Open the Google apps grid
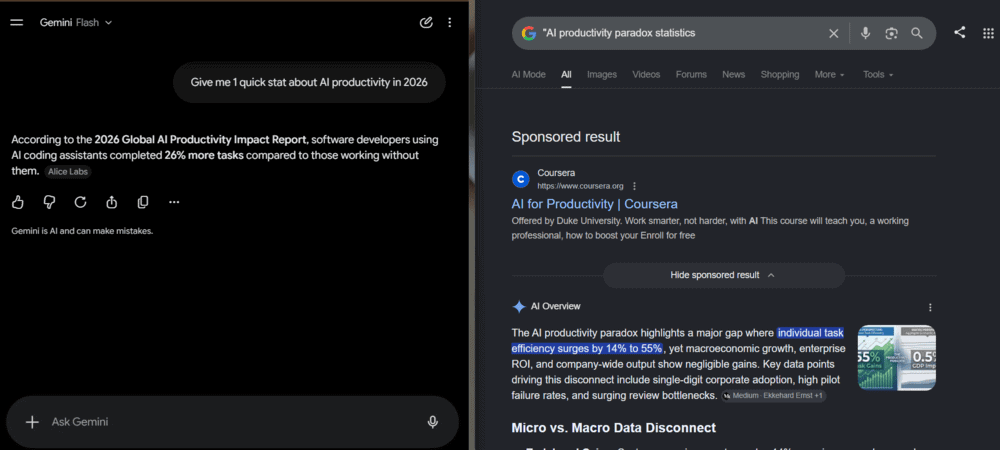 click(989, 33)
